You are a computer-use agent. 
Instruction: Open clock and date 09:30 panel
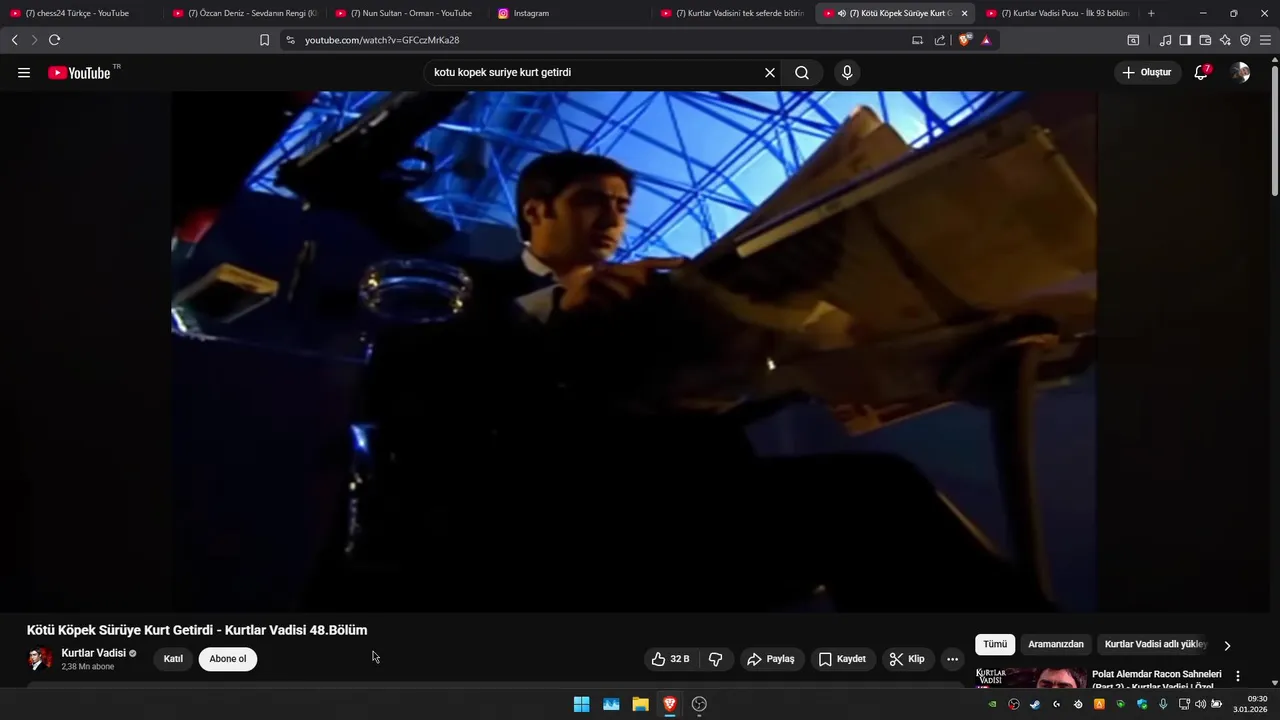(1250, 704)
